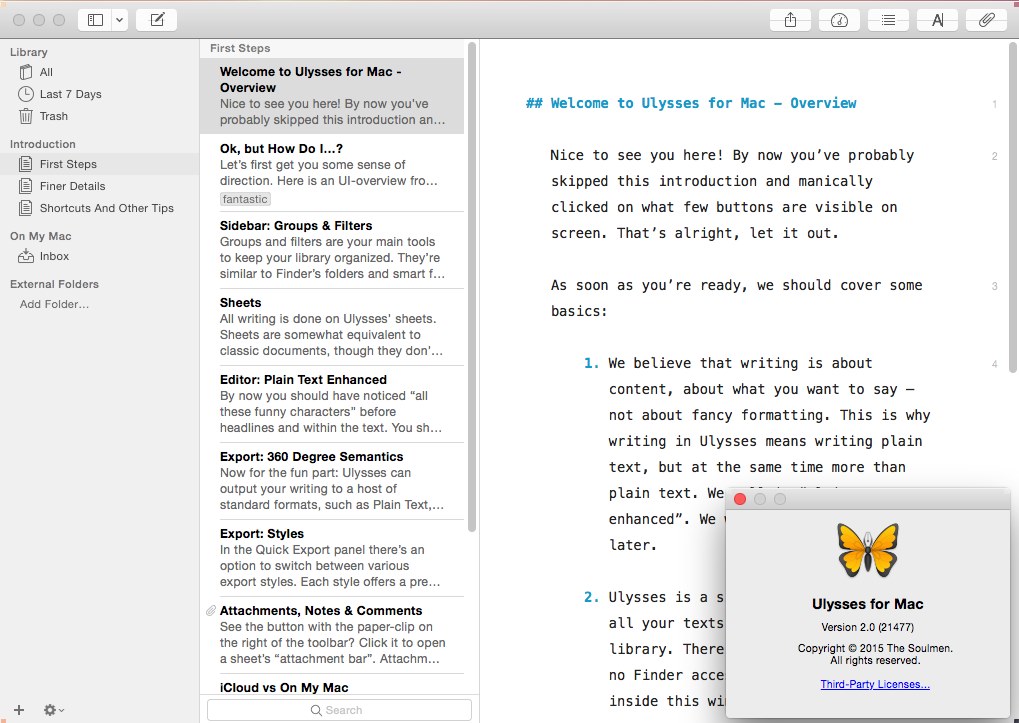Click the paragraph As soon as you're ready

(736, 298)
